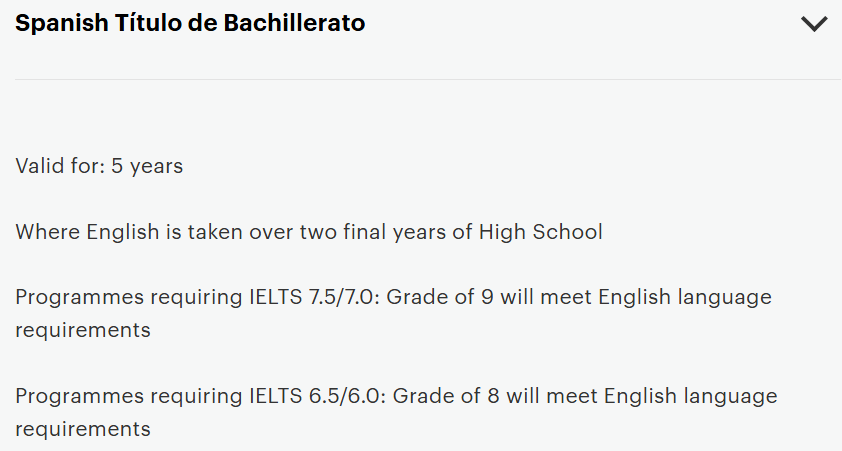The image size is (842, 451).
Task: Collapse the Spanish Título de Bachillerato chevron
Action: 814,24
